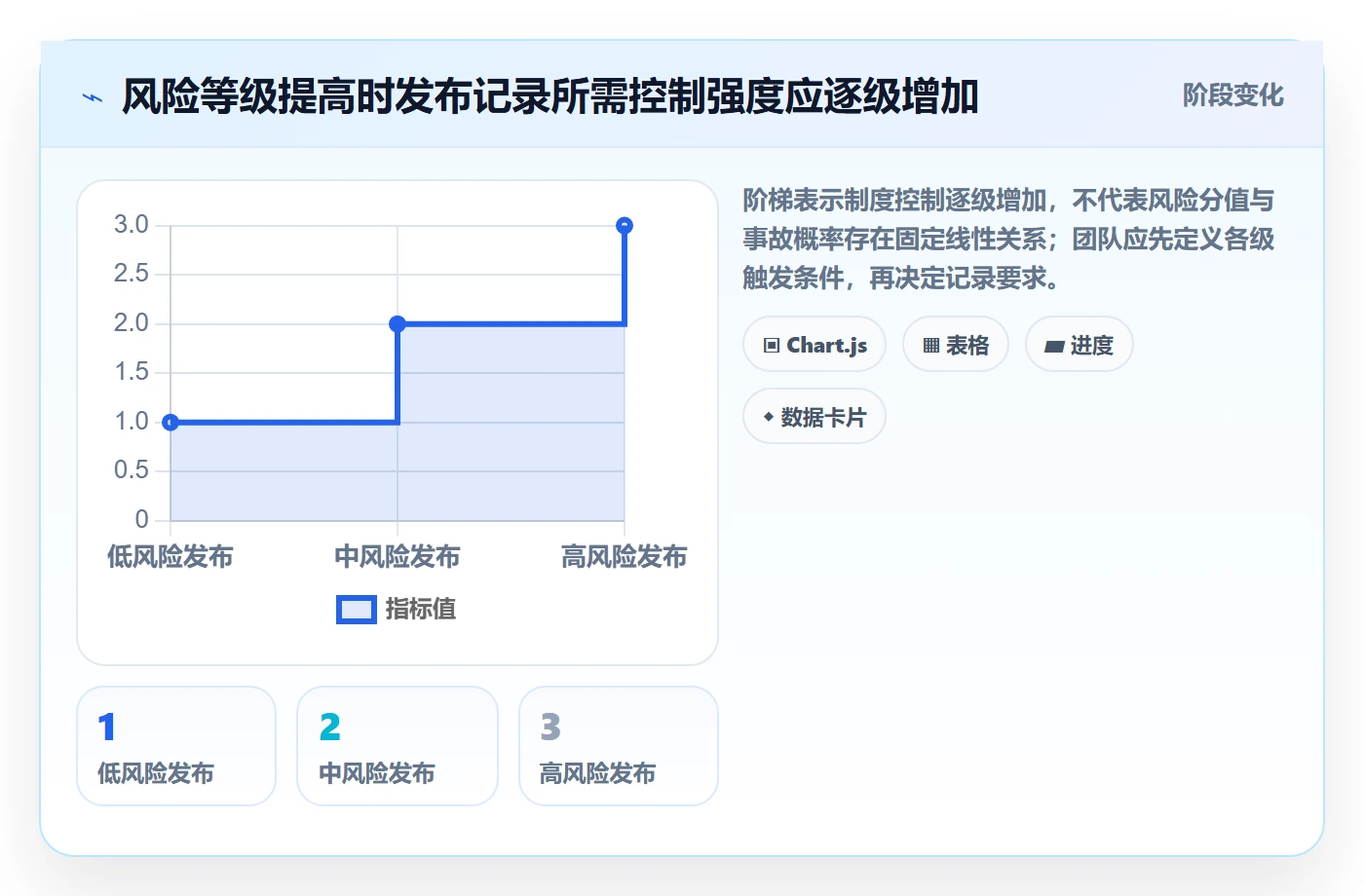
Task: Click the 低风险发布 chart data point
Action: coord(170,422)
